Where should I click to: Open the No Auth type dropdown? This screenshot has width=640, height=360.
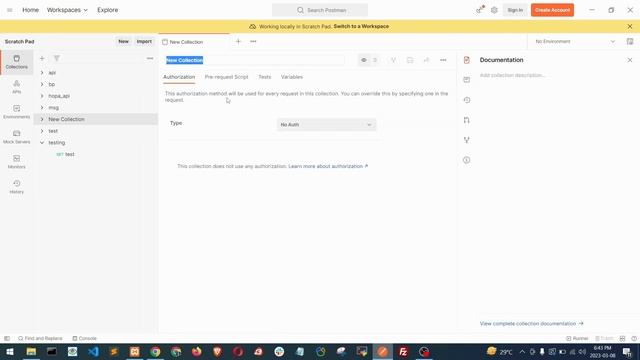(326, 124)
